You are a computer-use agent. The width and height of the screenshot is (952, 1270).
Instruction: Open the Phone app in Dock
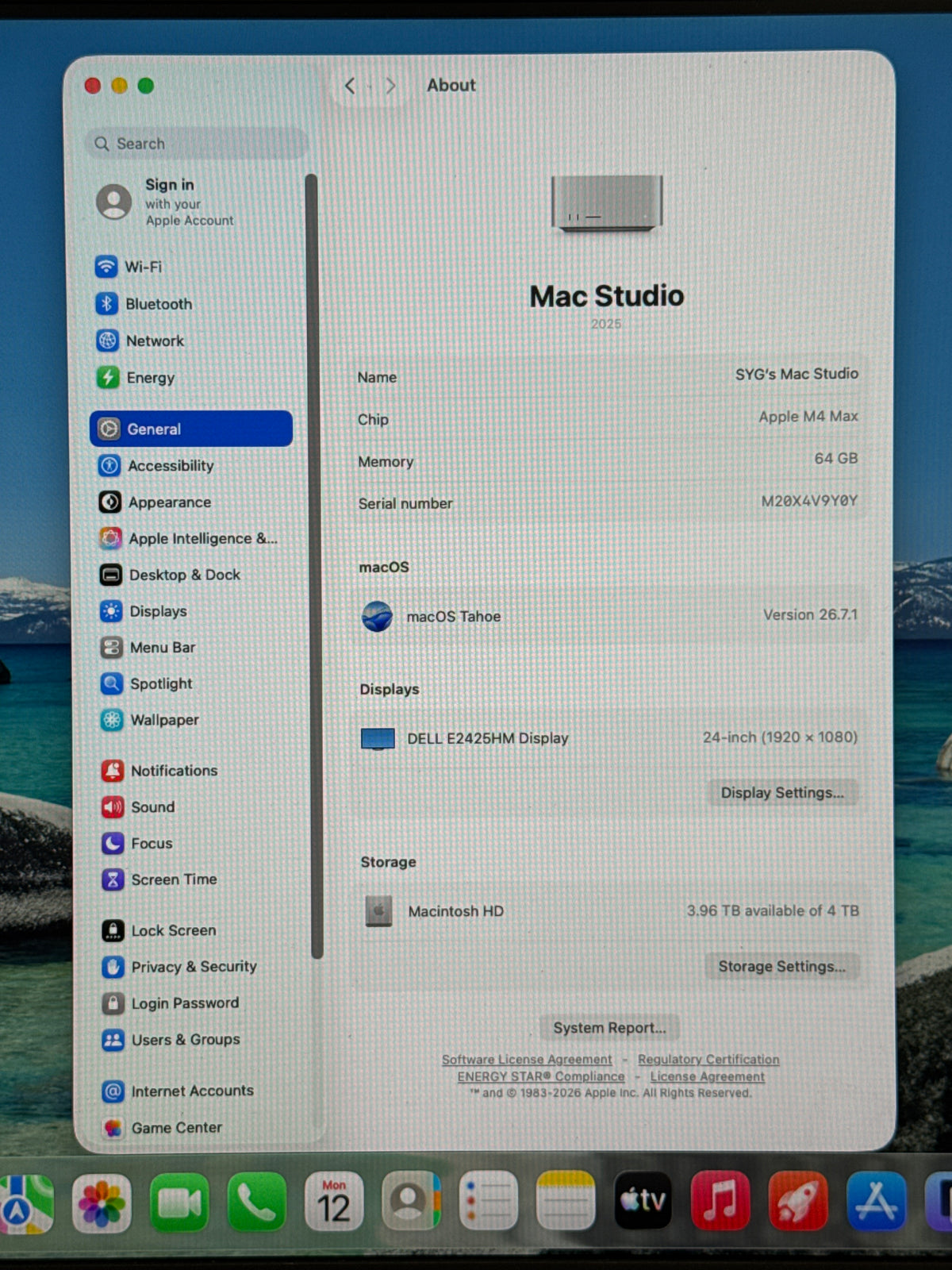tap(256, 1203)
